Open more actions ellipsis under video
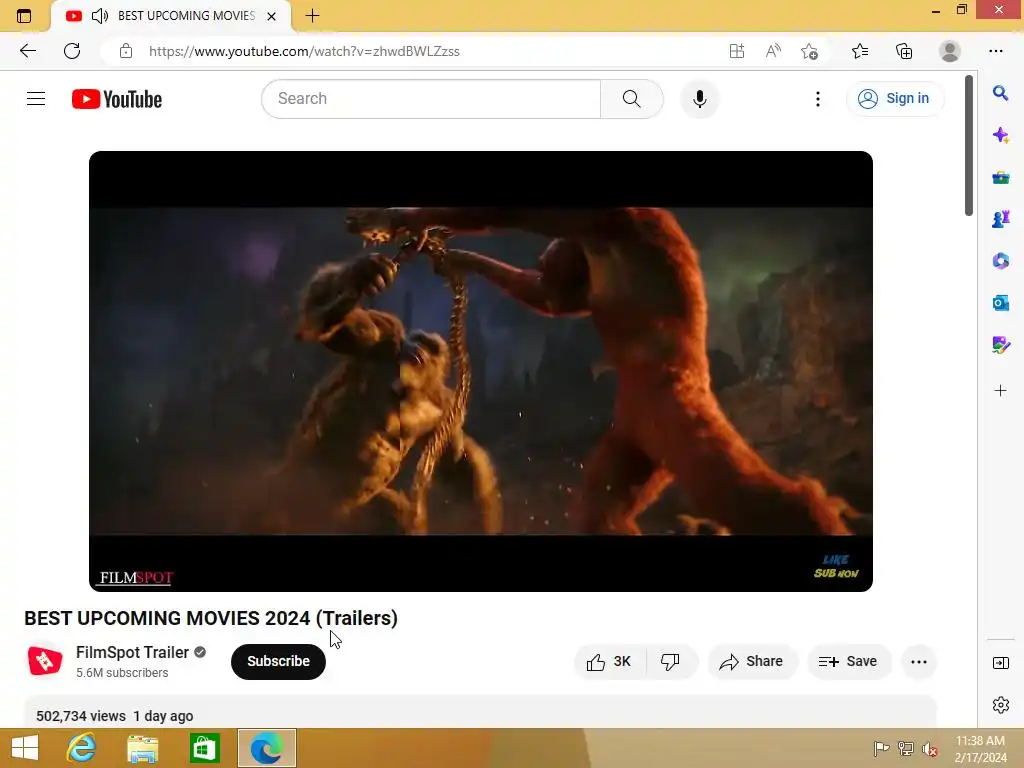 click(x=919, y=662)
